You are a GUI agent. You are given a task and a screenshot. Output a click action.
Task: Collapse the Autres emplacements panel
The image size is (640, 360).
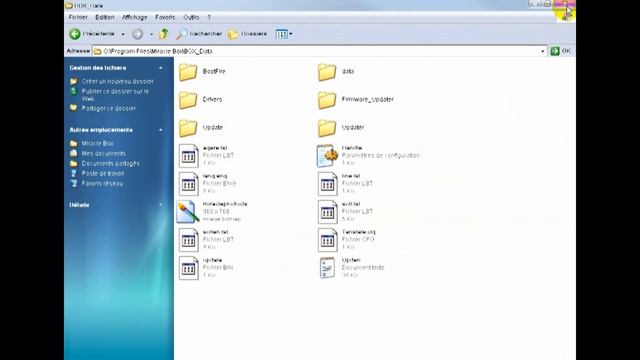point(160,130)
